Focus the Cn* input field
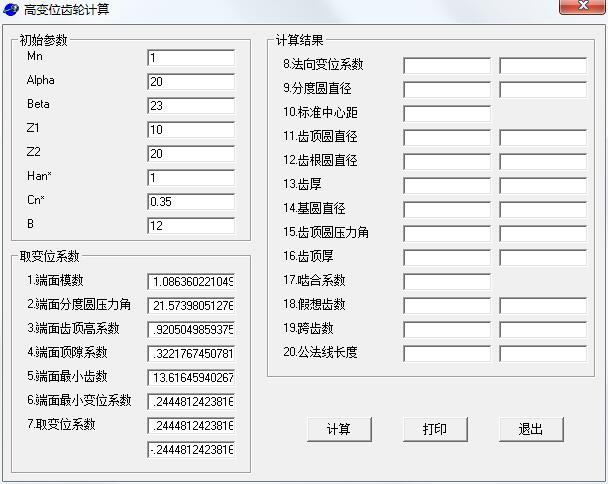 click(x=191, y=202)
